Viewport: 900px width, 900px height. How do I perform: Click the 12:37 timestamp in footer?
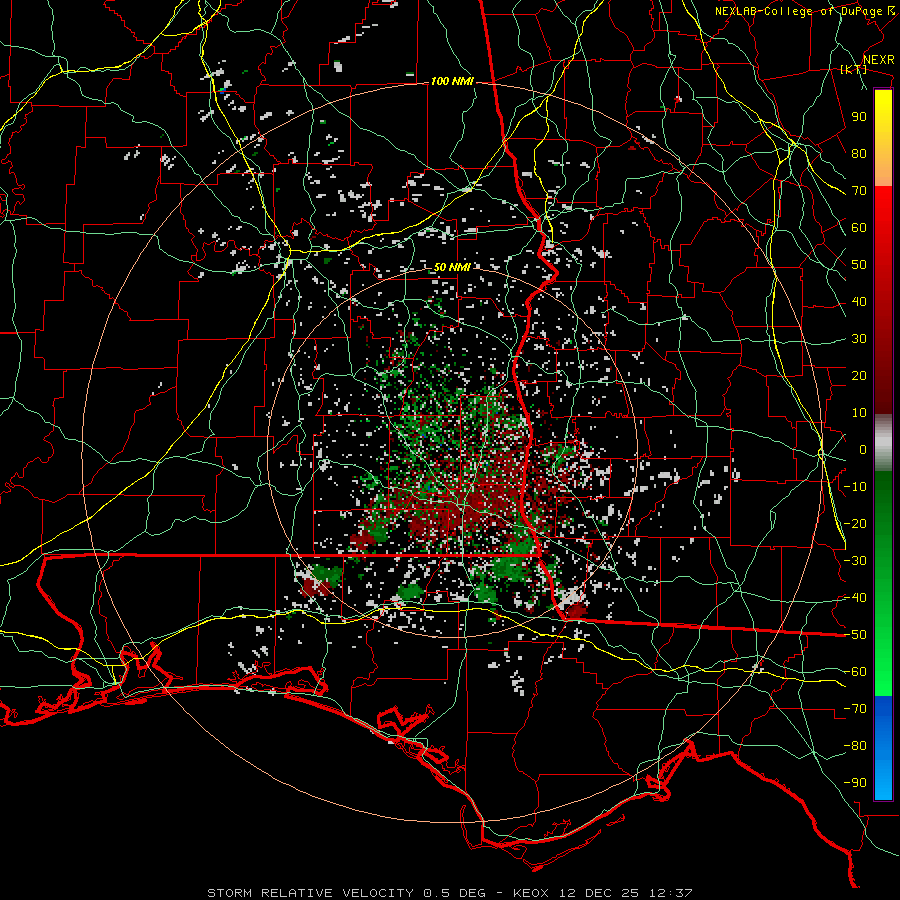(x=671, y=893)
